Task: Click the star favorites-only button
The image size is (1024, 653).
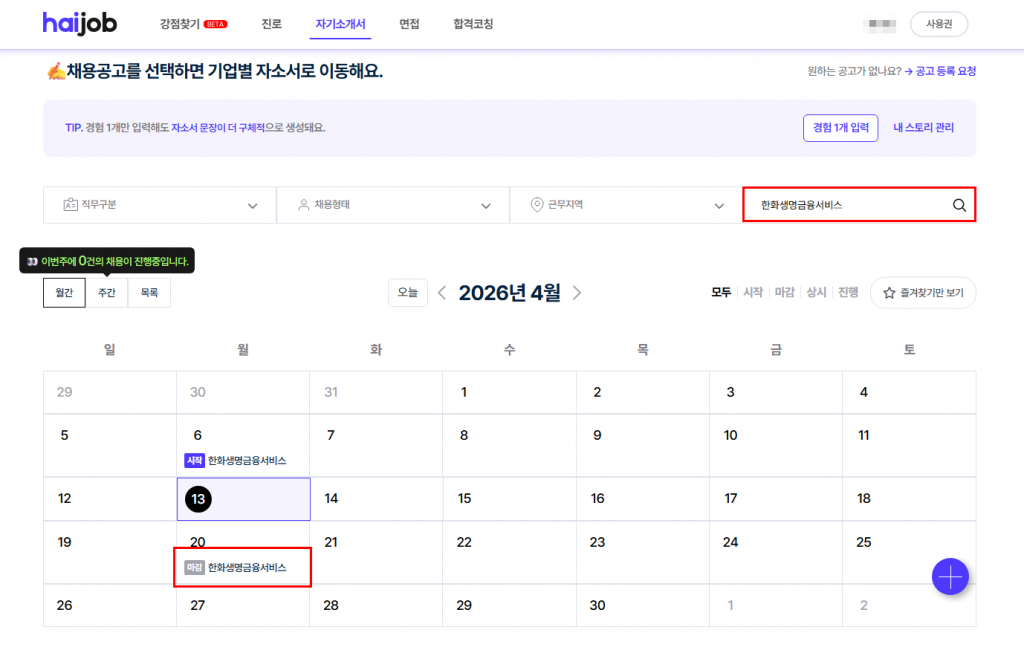Action: pyautogui.click(x=922, y=293)
